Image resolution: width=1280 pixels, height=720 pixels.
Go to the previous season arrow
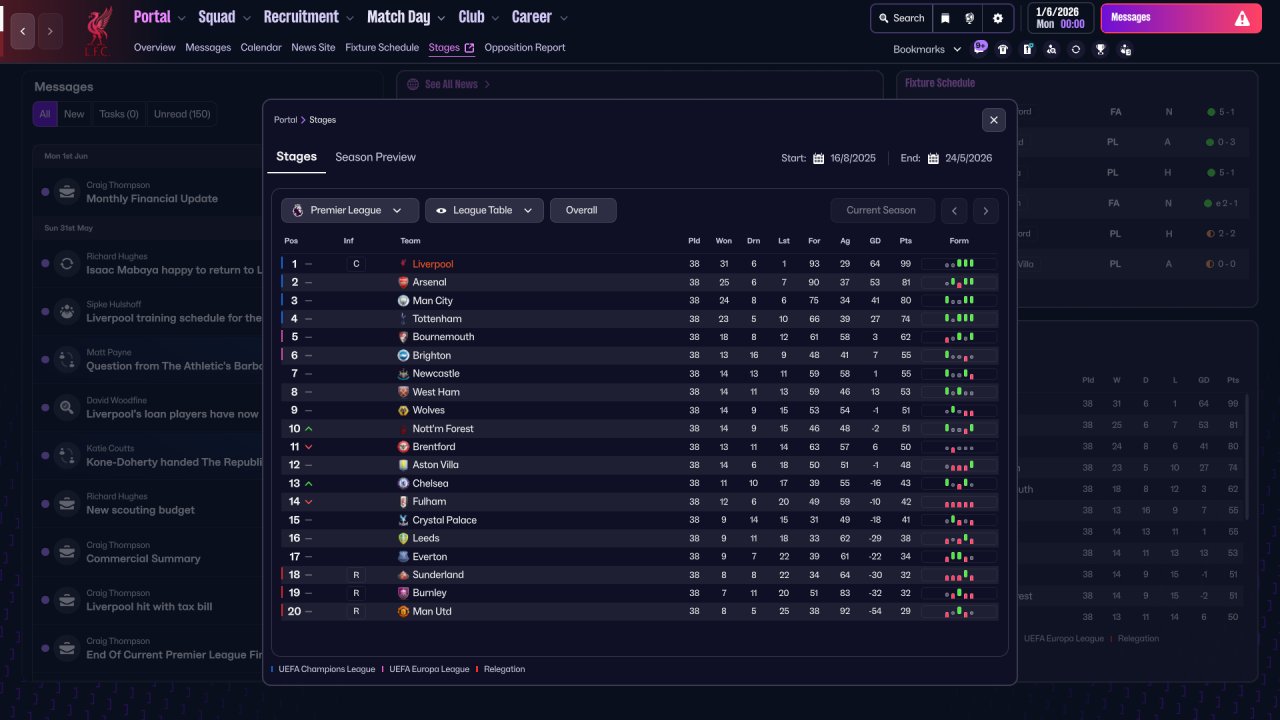(x=955, y=210)
